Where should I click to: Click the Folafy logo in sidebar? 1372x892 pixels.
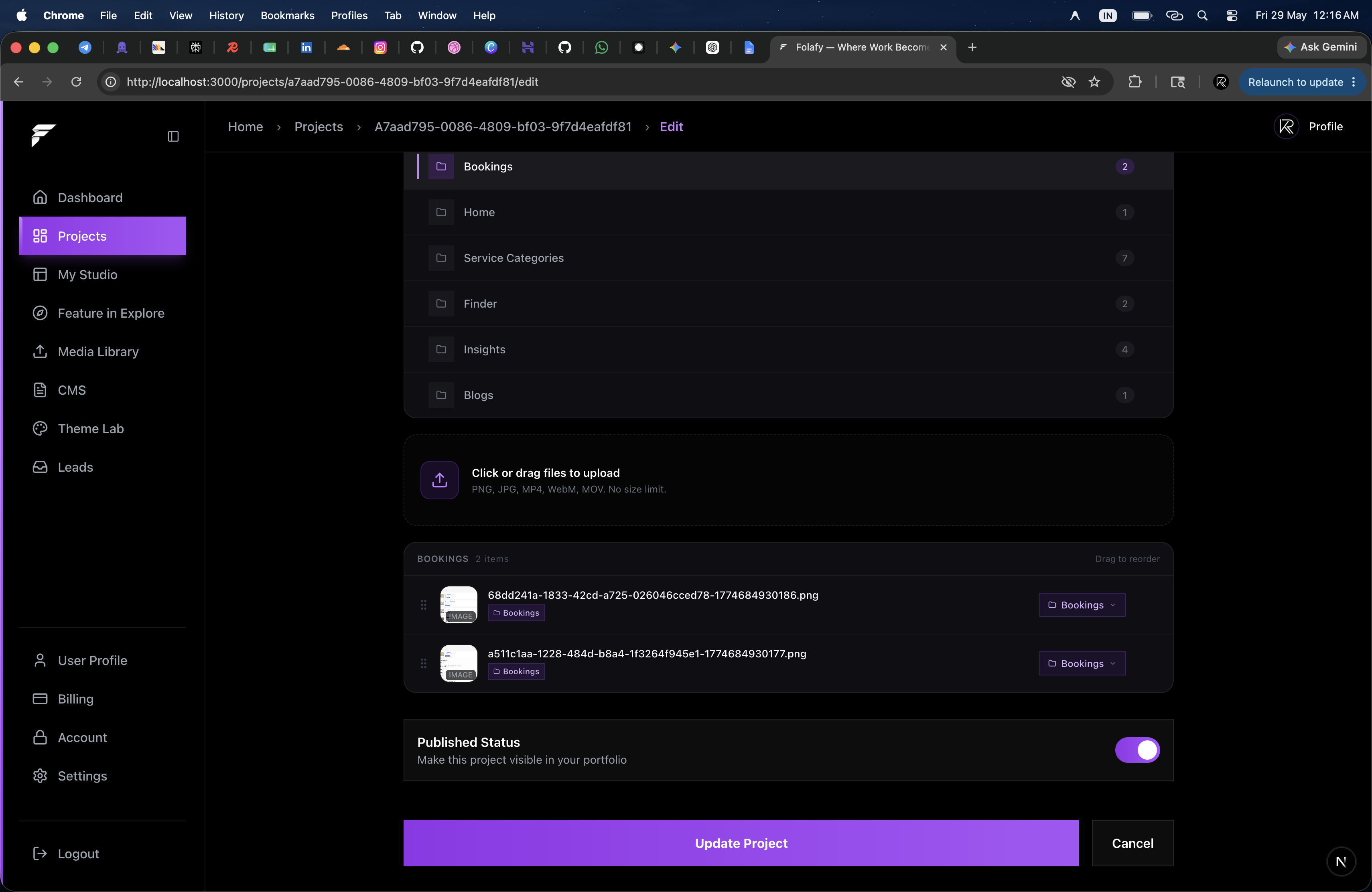click(x=43, y=136)
